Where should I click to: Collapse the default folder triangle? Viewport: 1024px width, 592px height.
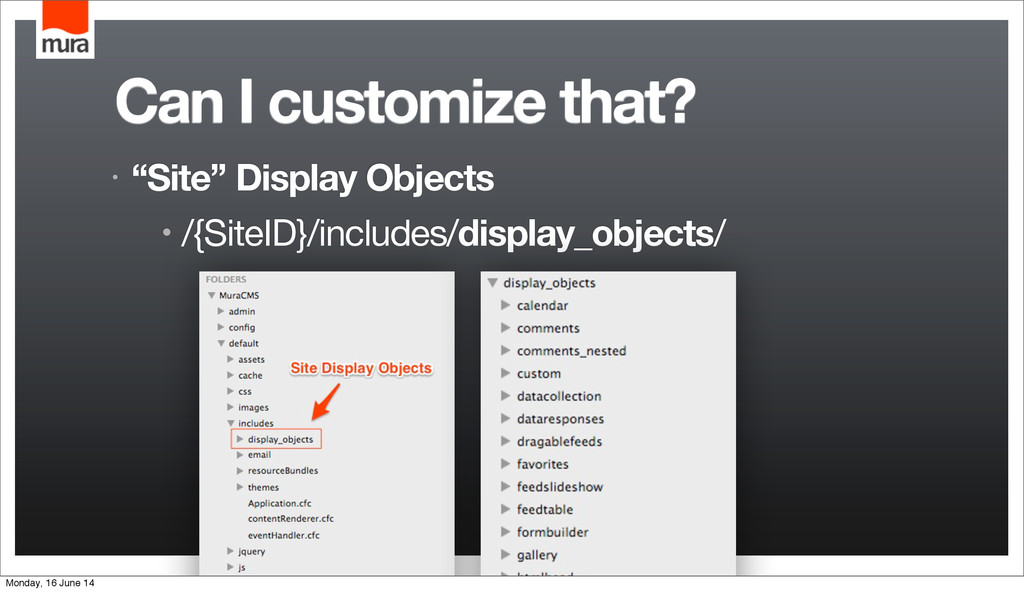[221, 343]
